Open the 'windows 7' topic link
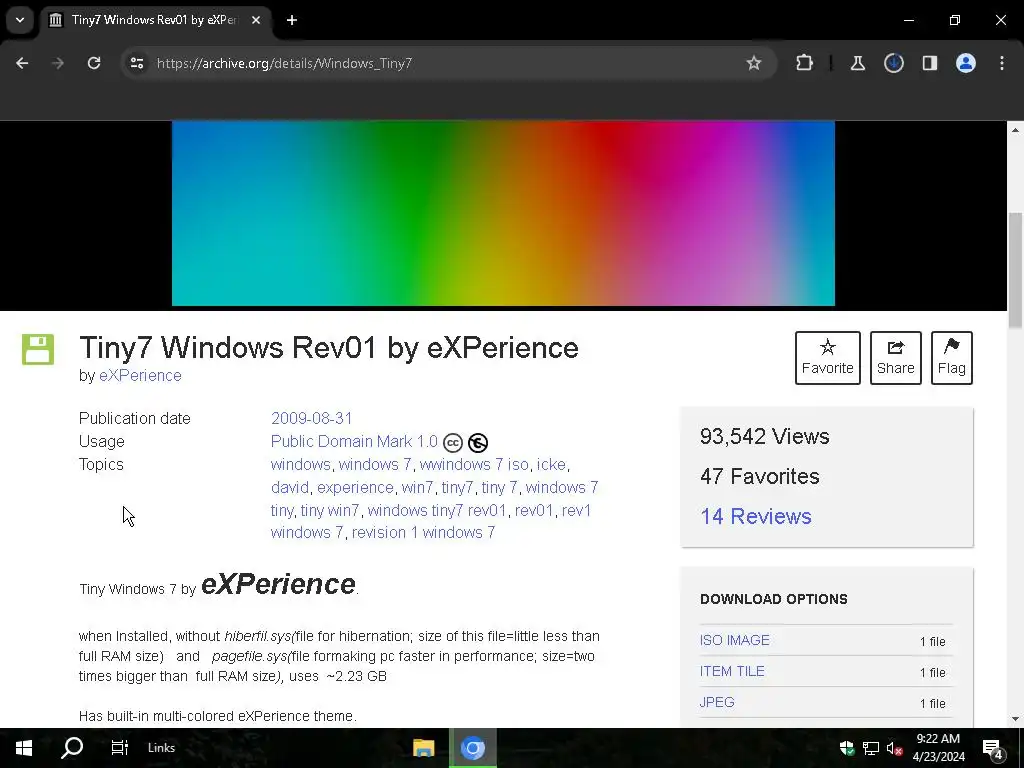This screenshot has width=1024, height=768. (x=375, y=464)
